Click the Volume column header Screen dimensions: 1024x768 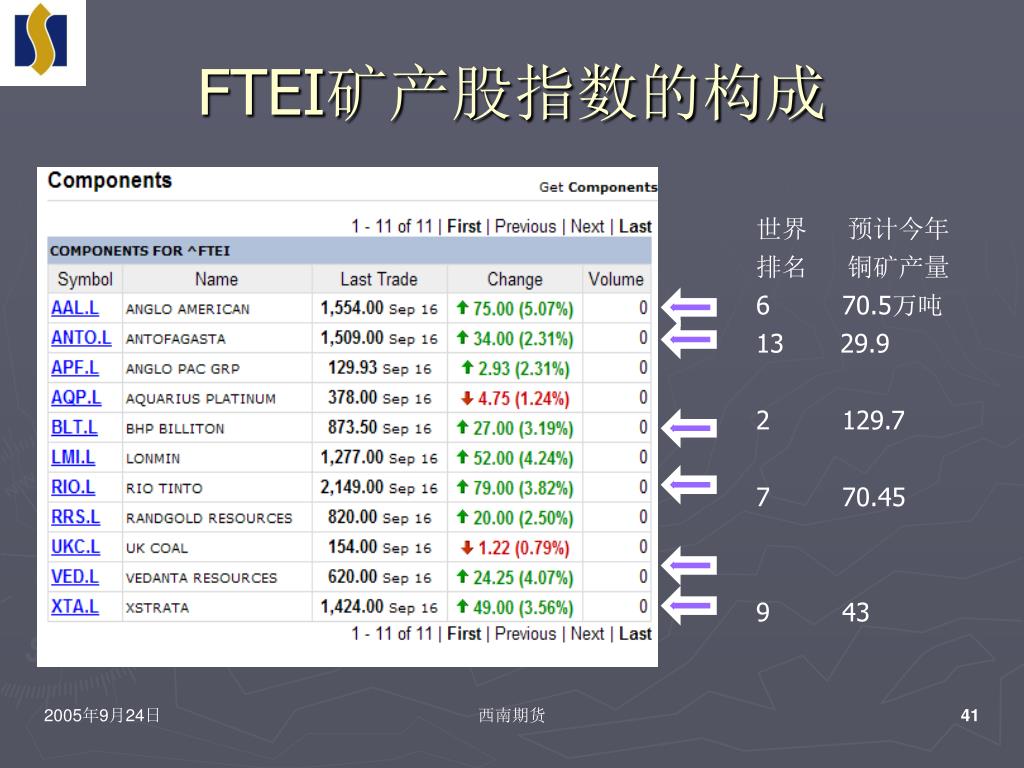[616, 280]
